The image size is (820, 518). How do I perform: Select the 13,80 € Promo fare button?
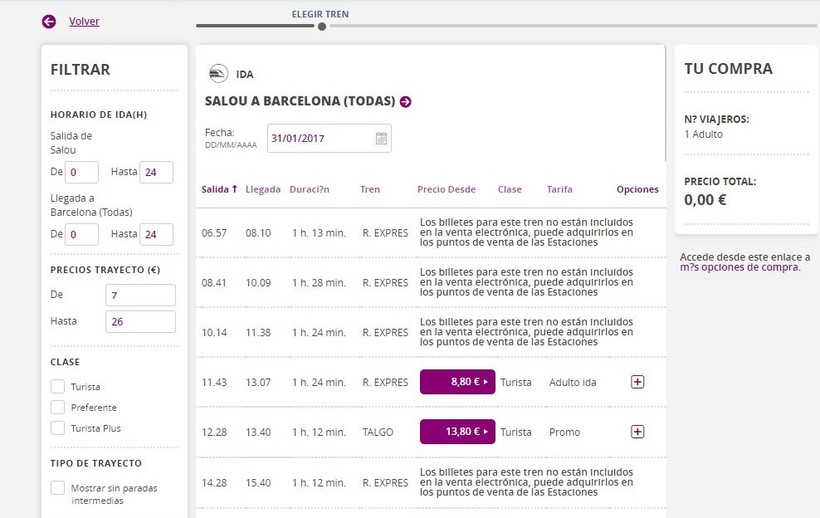(x=457, y=432)
